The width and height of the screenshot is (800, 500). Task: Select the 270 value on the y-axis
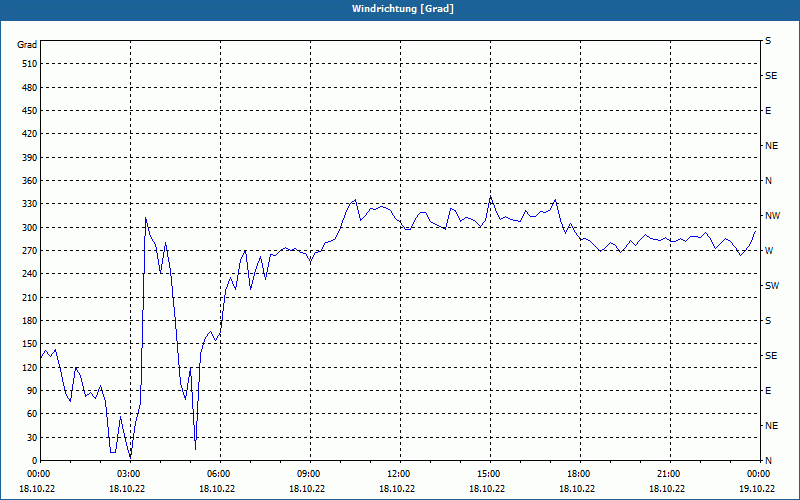[30, 251]
